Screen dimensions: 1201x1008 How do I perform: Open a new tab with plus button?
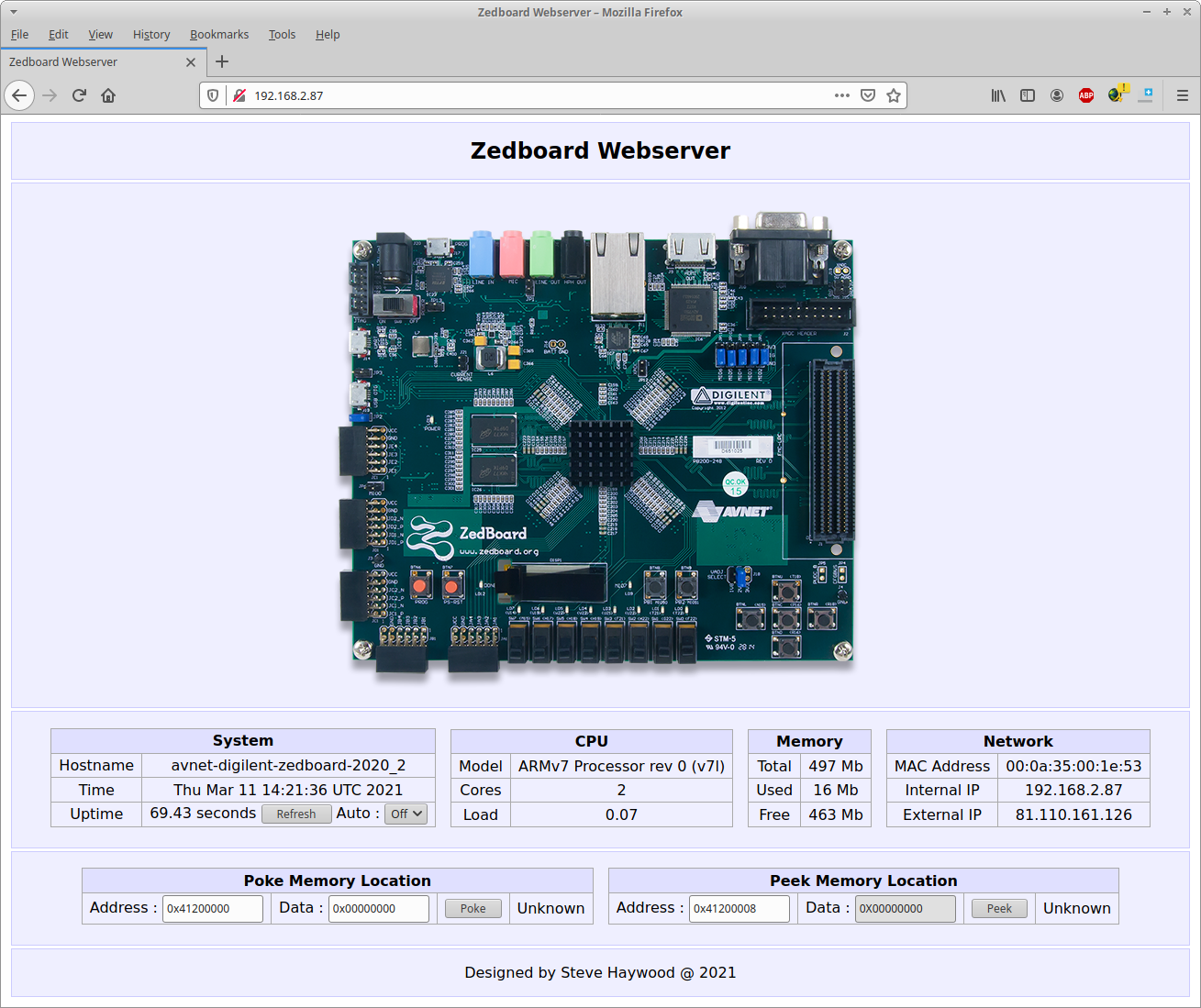(x=222, y=61)
